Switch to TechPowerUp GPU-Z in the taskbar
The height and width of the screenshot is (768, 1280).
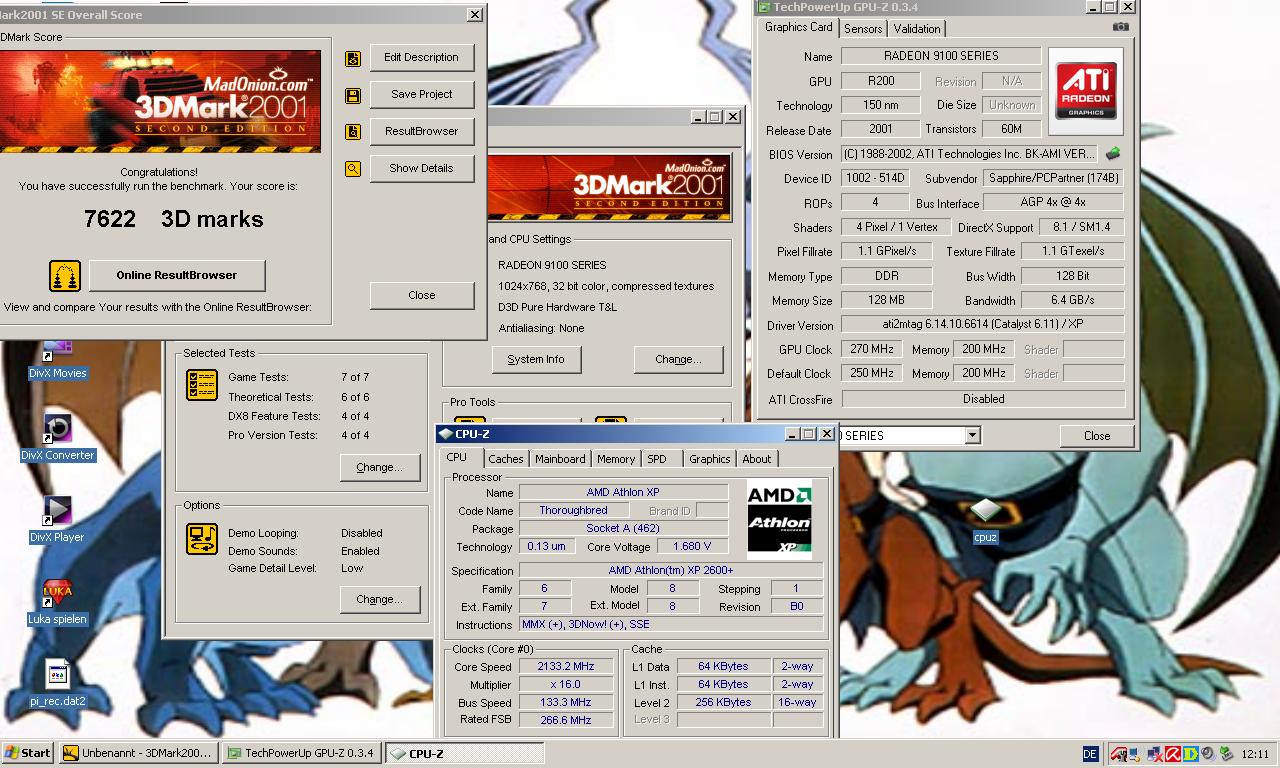click(301, 754)
